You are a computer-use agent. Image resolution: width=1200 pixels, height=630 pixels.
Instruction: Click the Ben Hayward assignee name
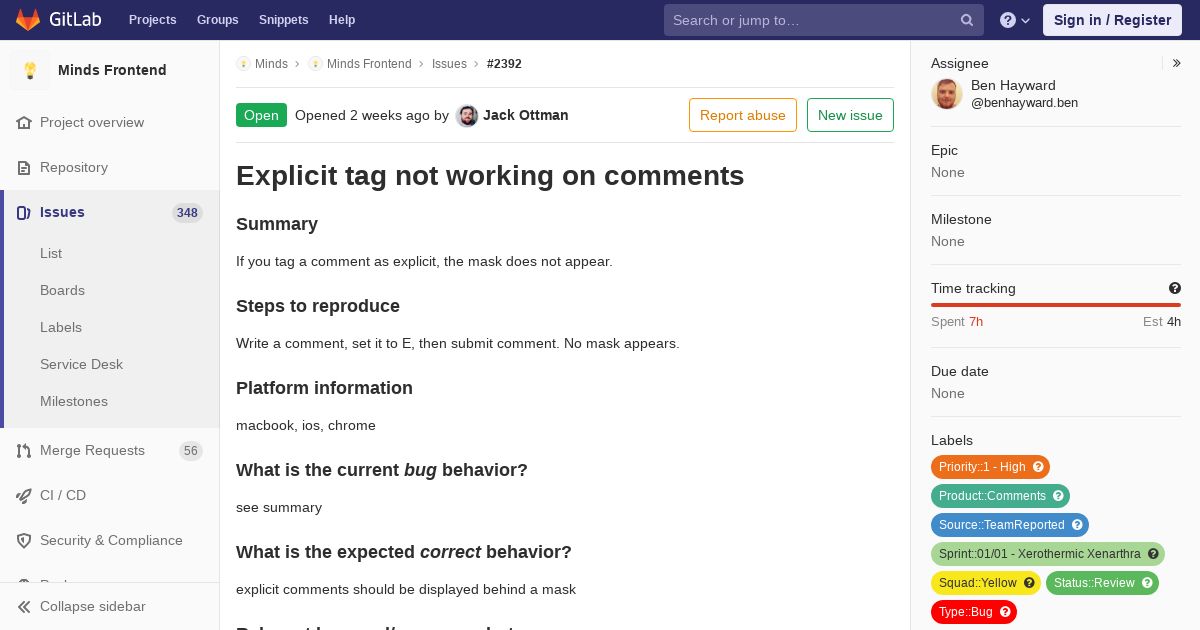(x=1013, y=85)
